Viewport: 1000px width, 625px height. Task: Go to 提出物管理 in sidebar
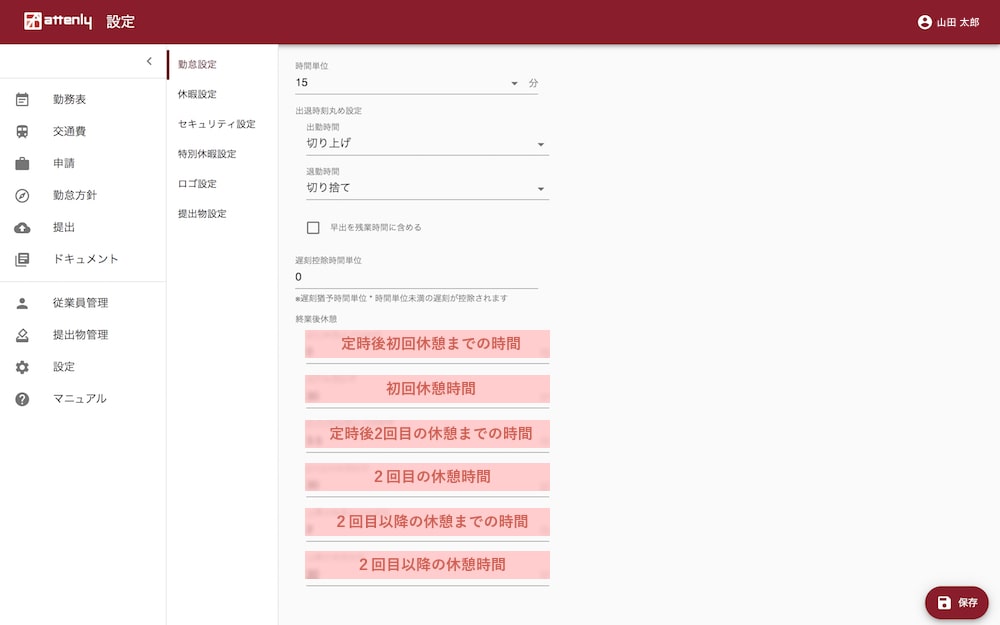click(80, 335)
